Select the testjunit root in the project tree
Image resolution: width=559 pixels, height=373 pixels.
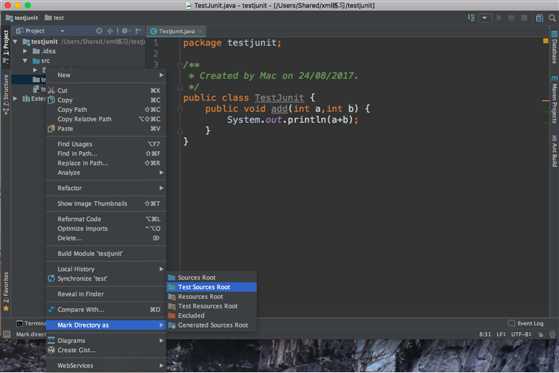click(x=40, y=42)
